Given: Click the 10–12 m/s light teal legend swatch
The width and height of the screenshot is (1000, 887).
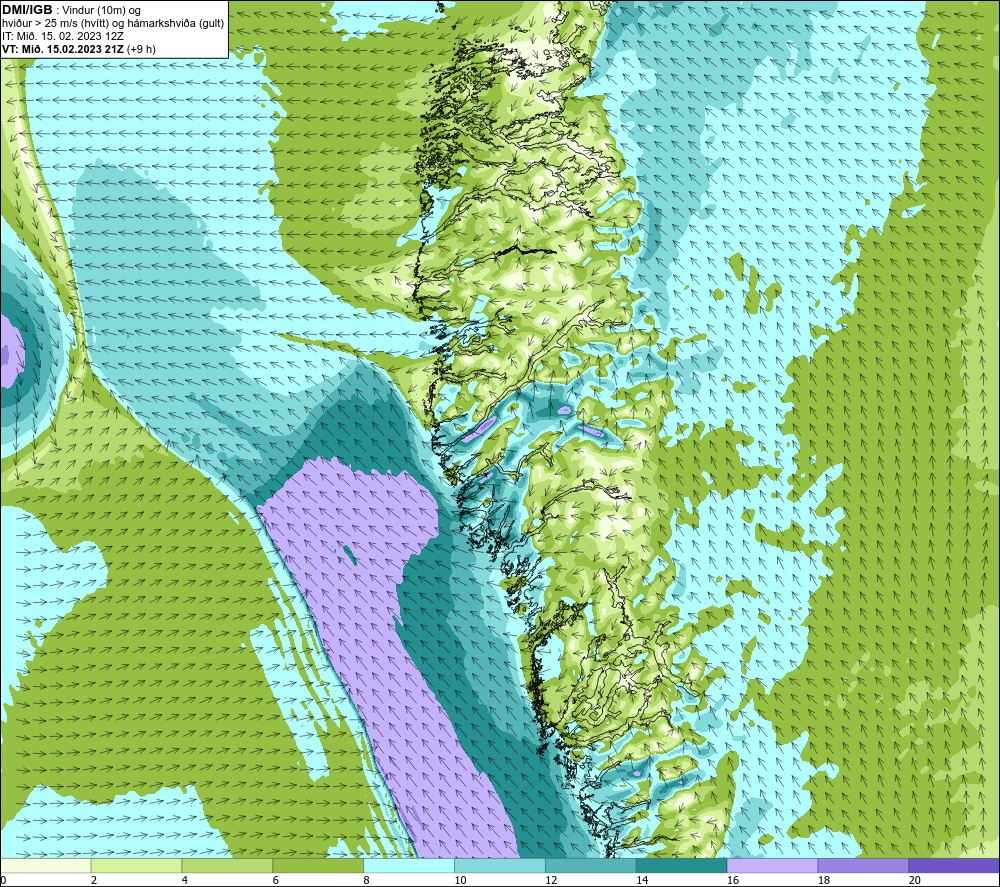Looking at the screenshot, I should click(500, 865).
